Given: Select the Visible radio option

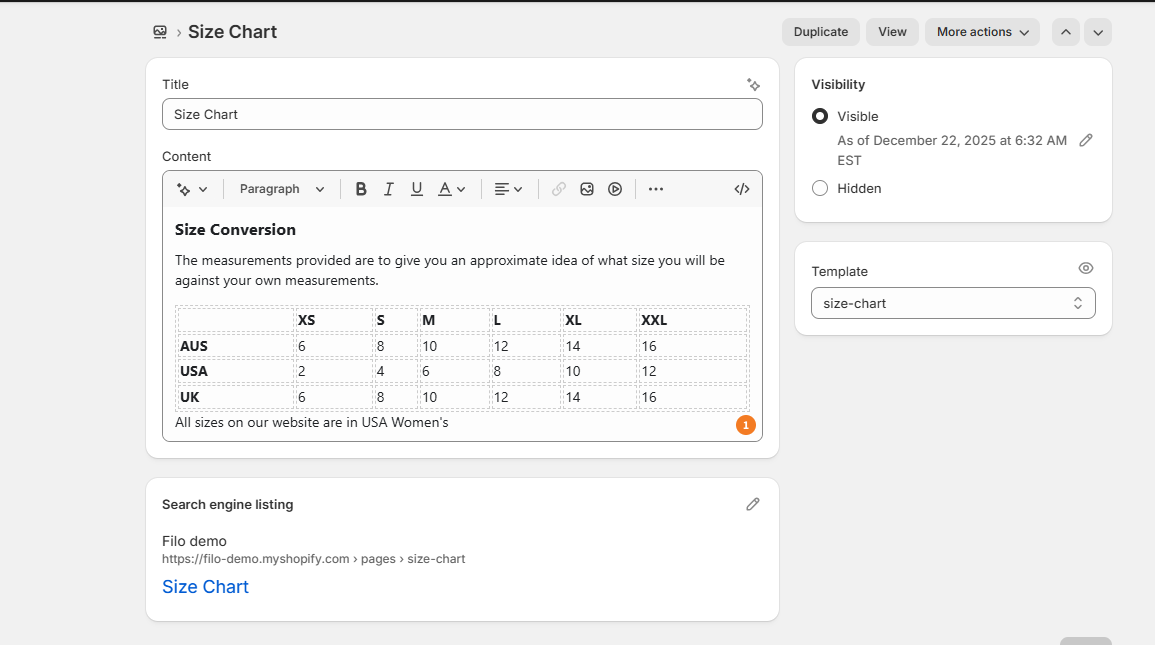Looking at the screenshot, I should click(x=820, y=116).
